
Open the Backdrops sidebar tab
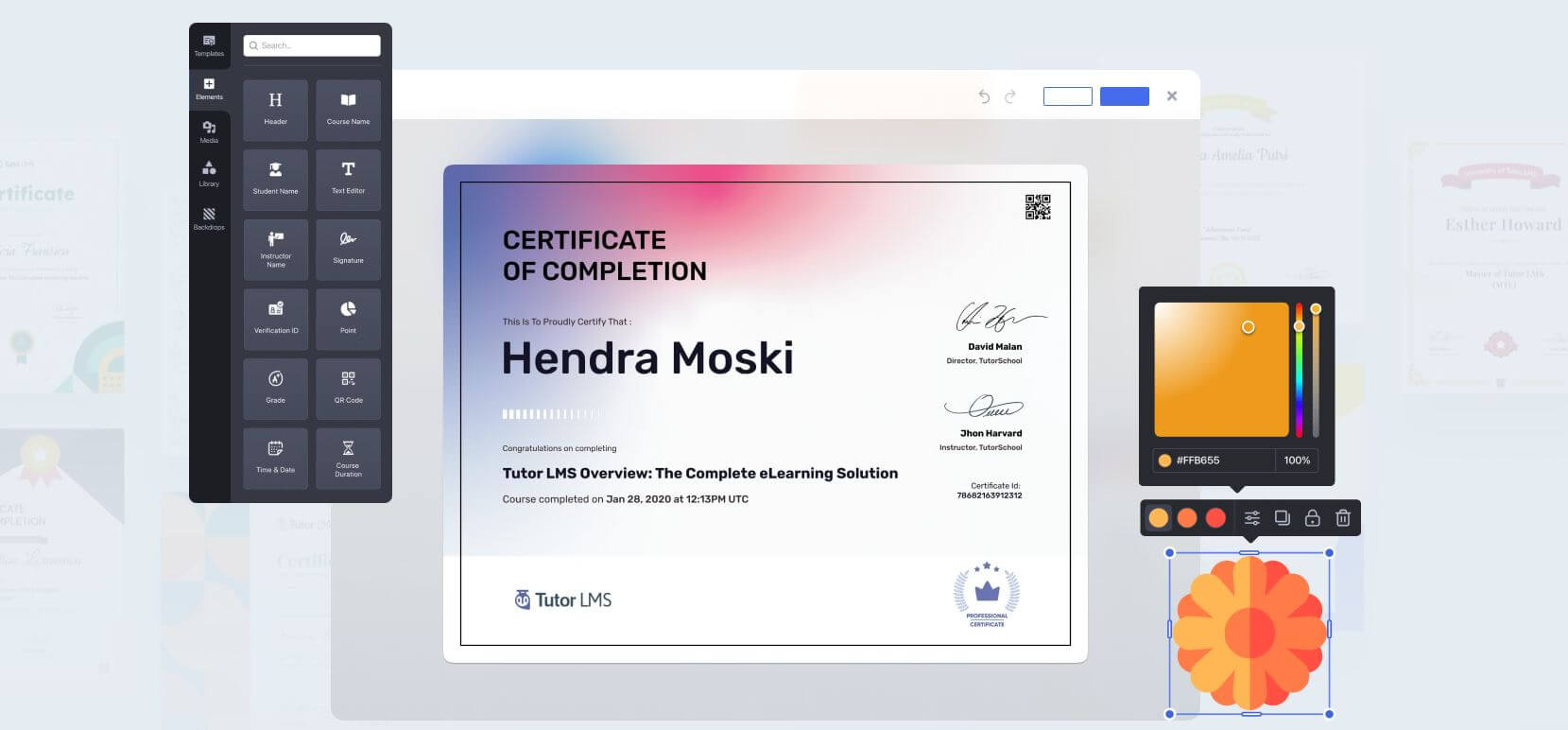tap(209, 218)
